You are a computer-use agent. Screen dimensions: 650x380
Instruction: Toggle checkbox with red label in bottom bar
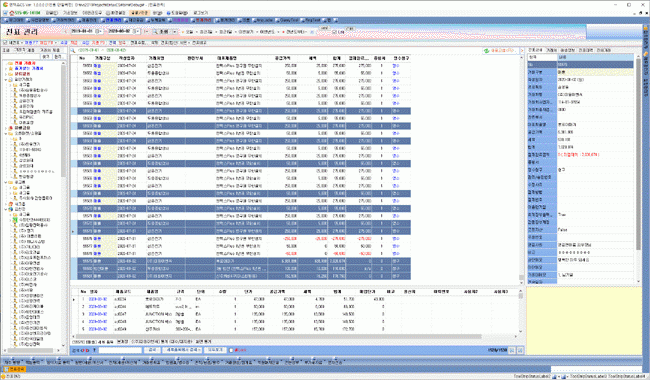pyautogui.click(x=231, y=350)
